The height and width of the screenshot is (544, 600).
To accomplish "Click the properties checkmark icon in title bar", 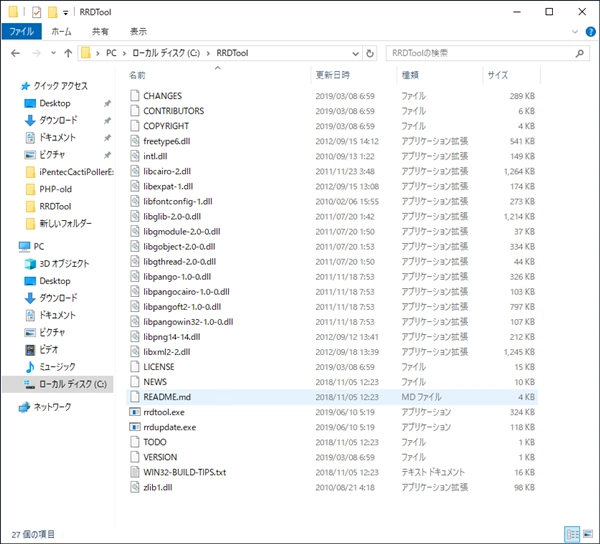I will (x=36, y=12).
